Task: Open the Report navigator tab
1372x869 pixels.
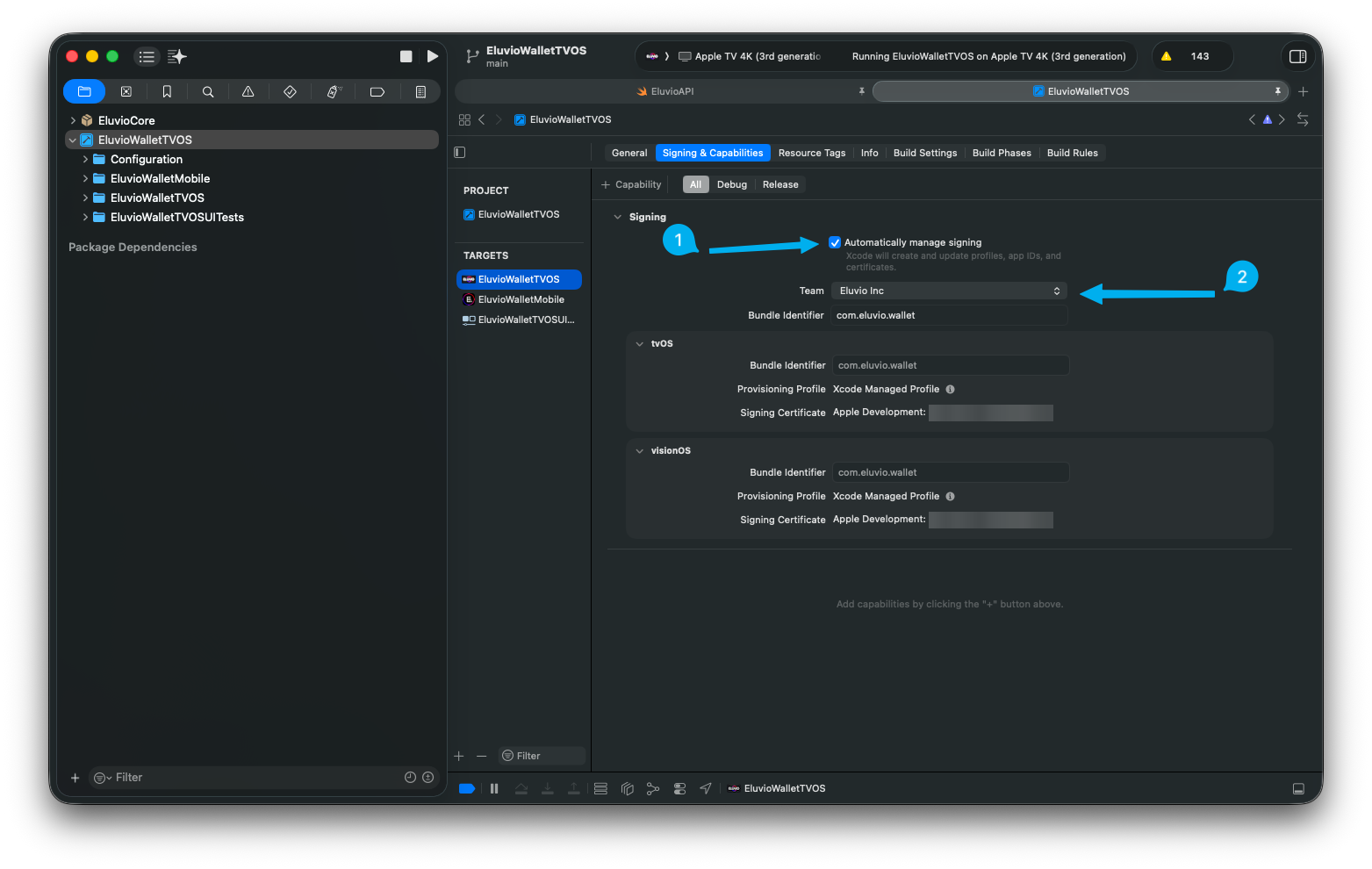Action: click(x=420, y=91)
